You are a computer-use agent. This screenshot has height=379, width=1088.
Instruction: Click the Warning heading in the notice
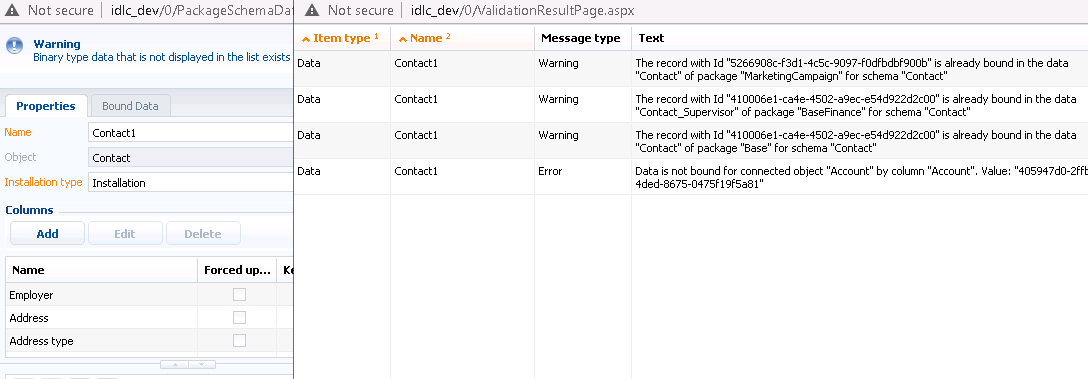coord(57,44)
